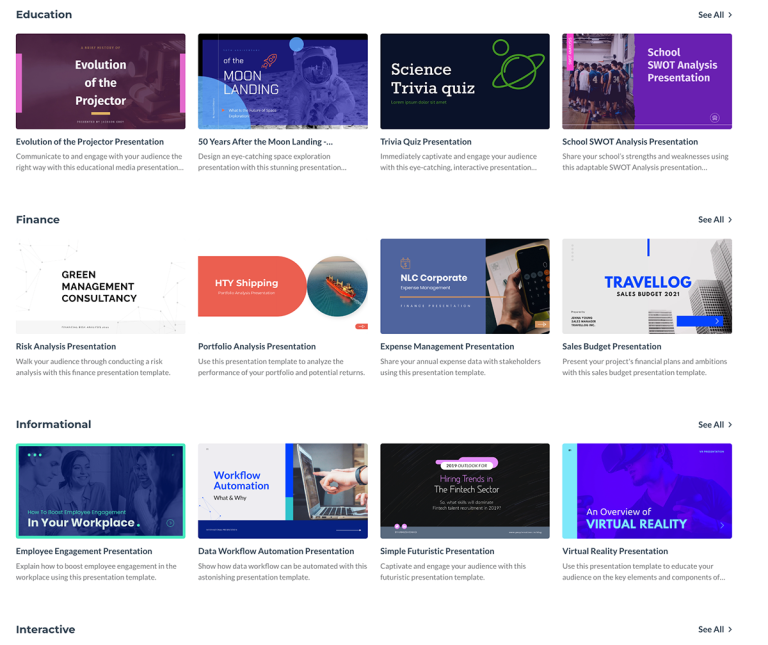
Task: Open Simple Futuristic Presentation title
Action: pyautogui.click(x=437, y=551)
